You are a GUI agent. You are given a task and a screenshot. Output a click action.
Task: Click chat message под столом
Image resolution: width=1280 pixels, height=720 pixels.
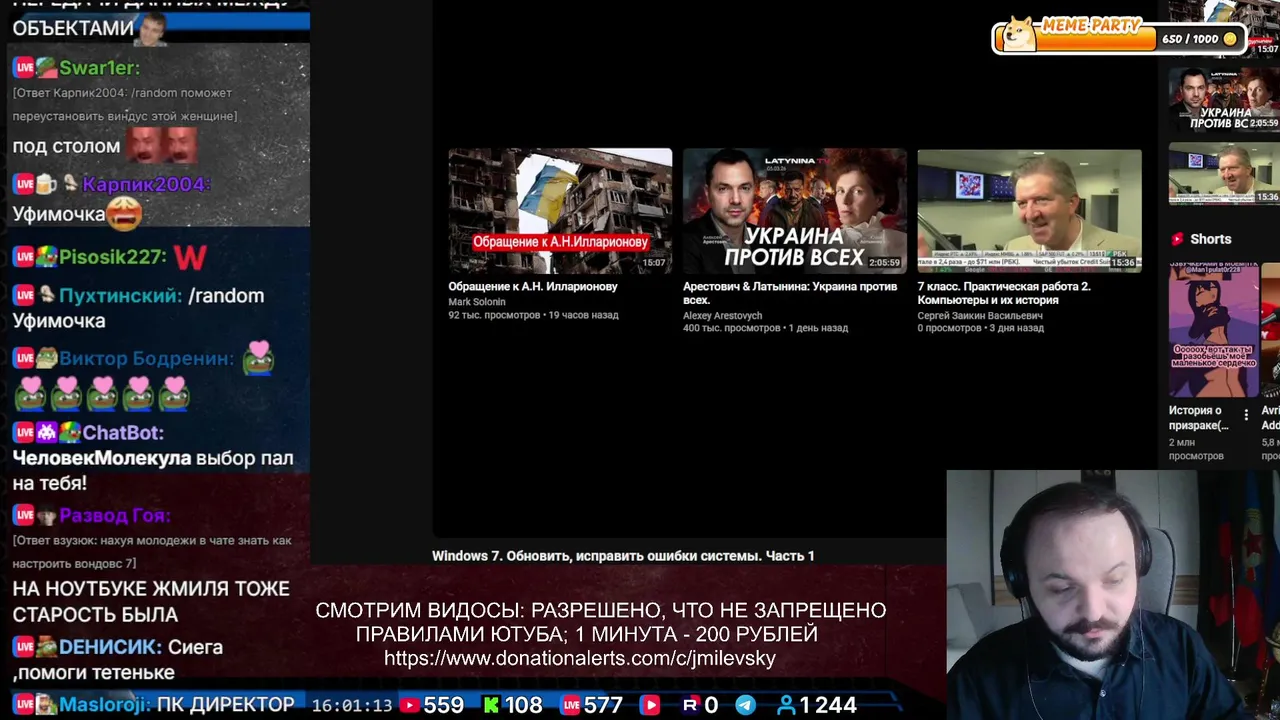click(x=66, y=147)
